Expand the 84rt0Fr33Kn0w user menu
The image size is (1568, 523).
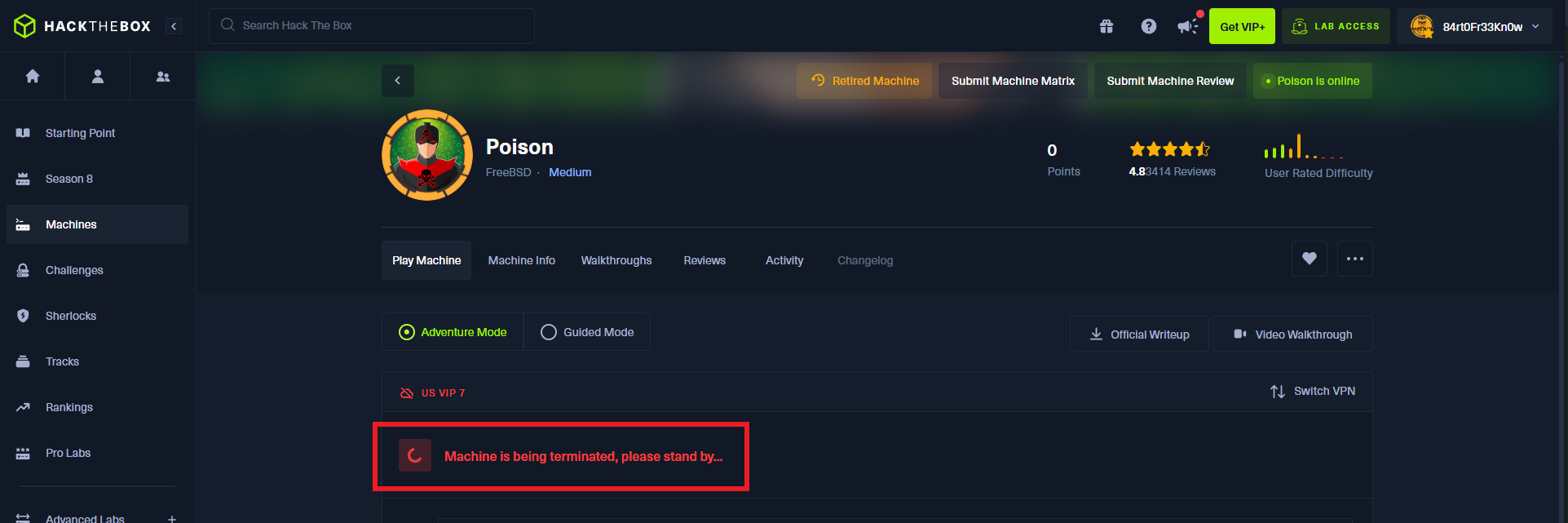pyautogui.click(x=1474, y=26)
